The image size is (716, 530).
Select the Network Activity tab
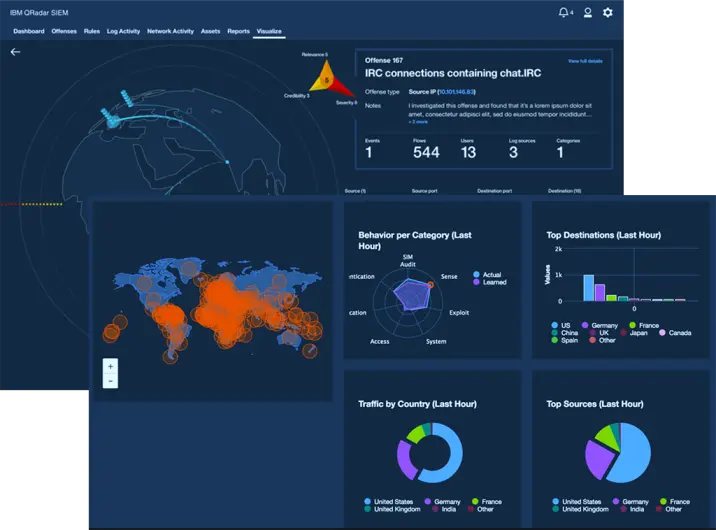(170, 31)
